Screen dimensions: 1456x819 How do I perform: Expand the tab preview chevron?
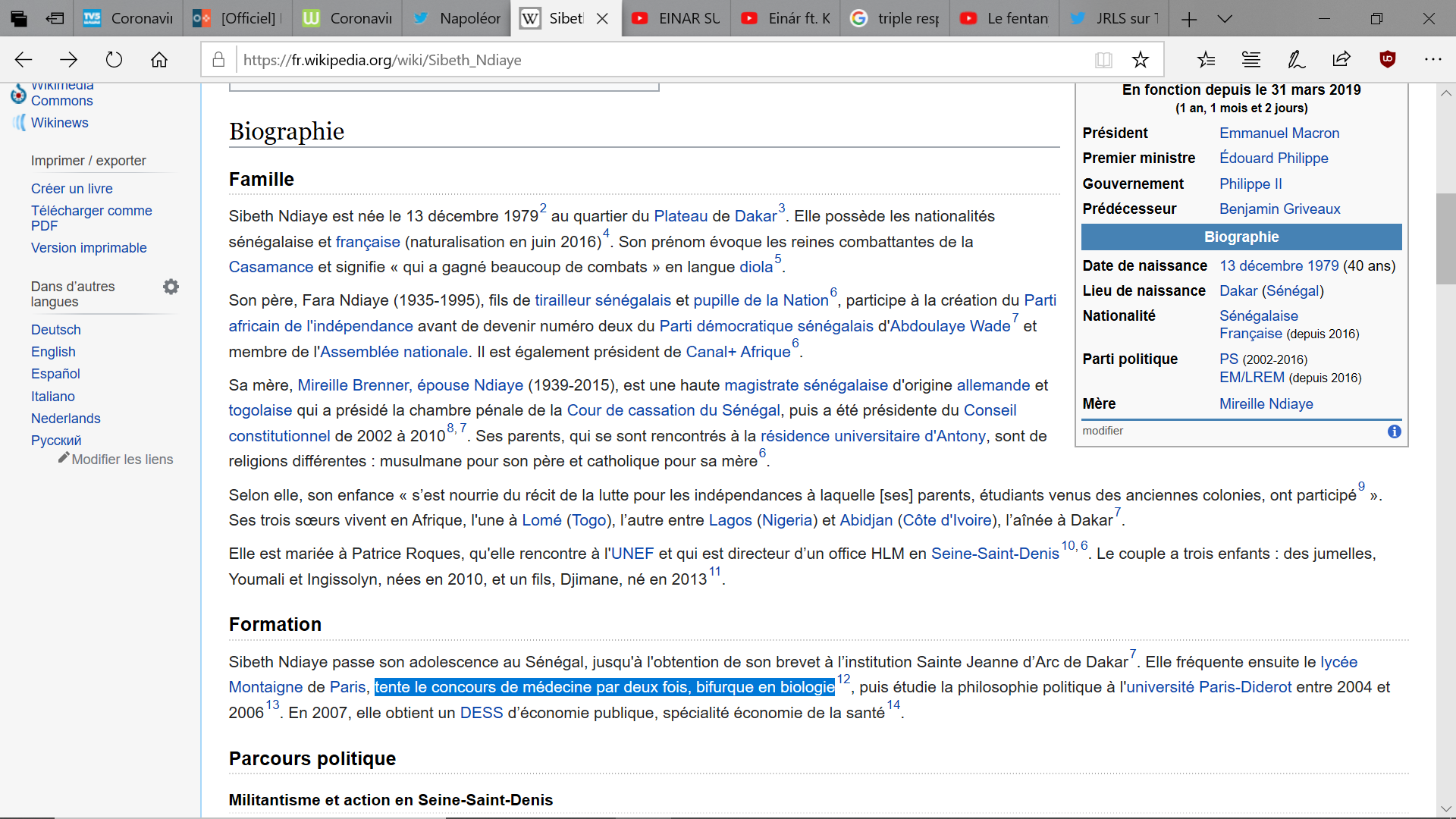(1225, 19)
